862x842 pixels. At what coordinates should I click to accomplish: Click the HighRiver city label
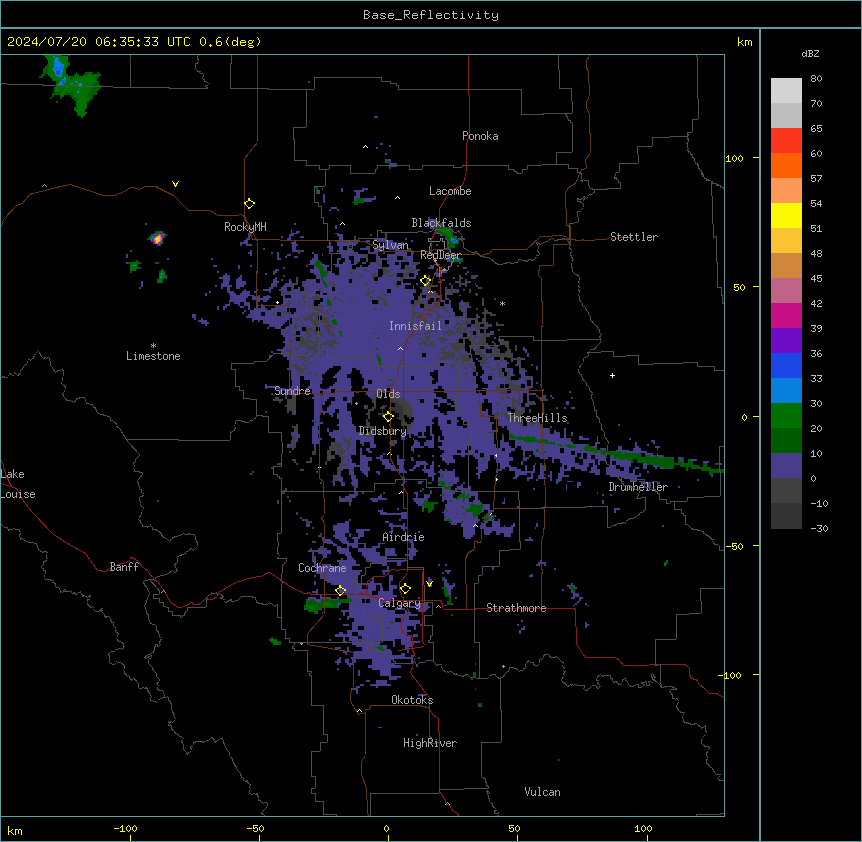pyautogui.click(x=430, y=743)
